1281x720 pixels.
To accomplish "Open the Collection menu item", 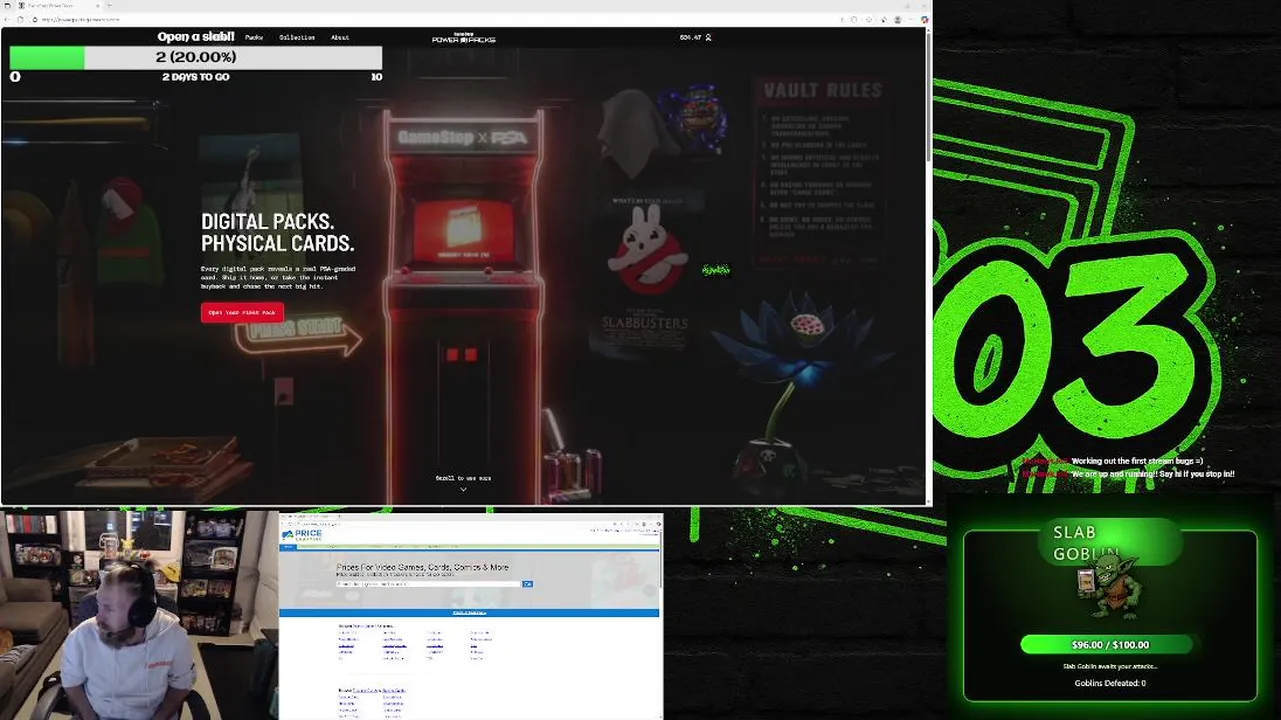I will (297, 38).
